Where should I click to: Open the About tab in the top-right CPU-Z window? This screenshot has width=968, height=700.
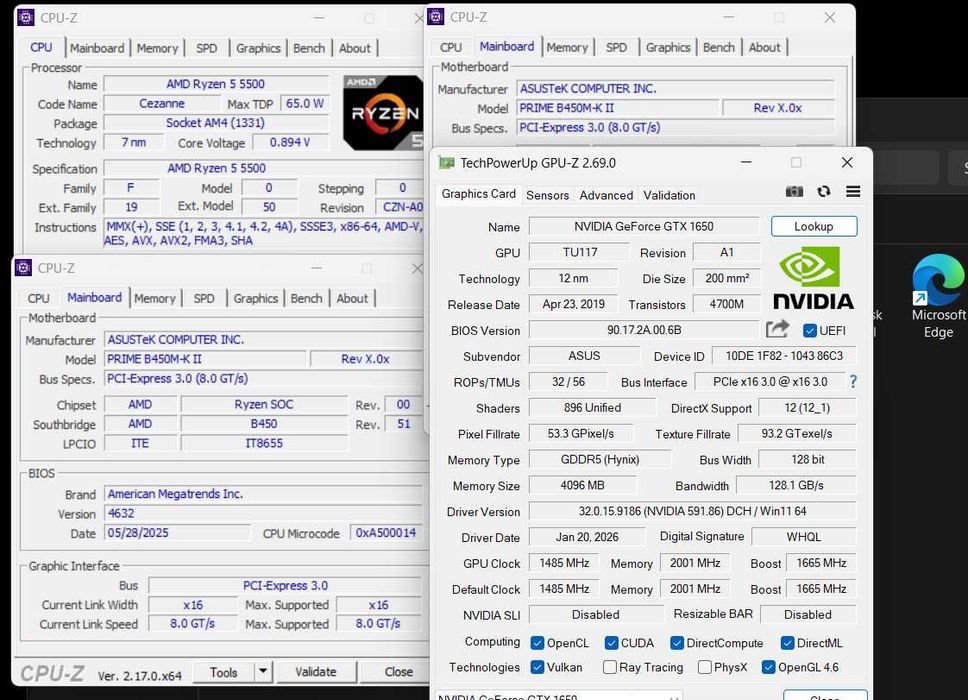coord(764,48)
